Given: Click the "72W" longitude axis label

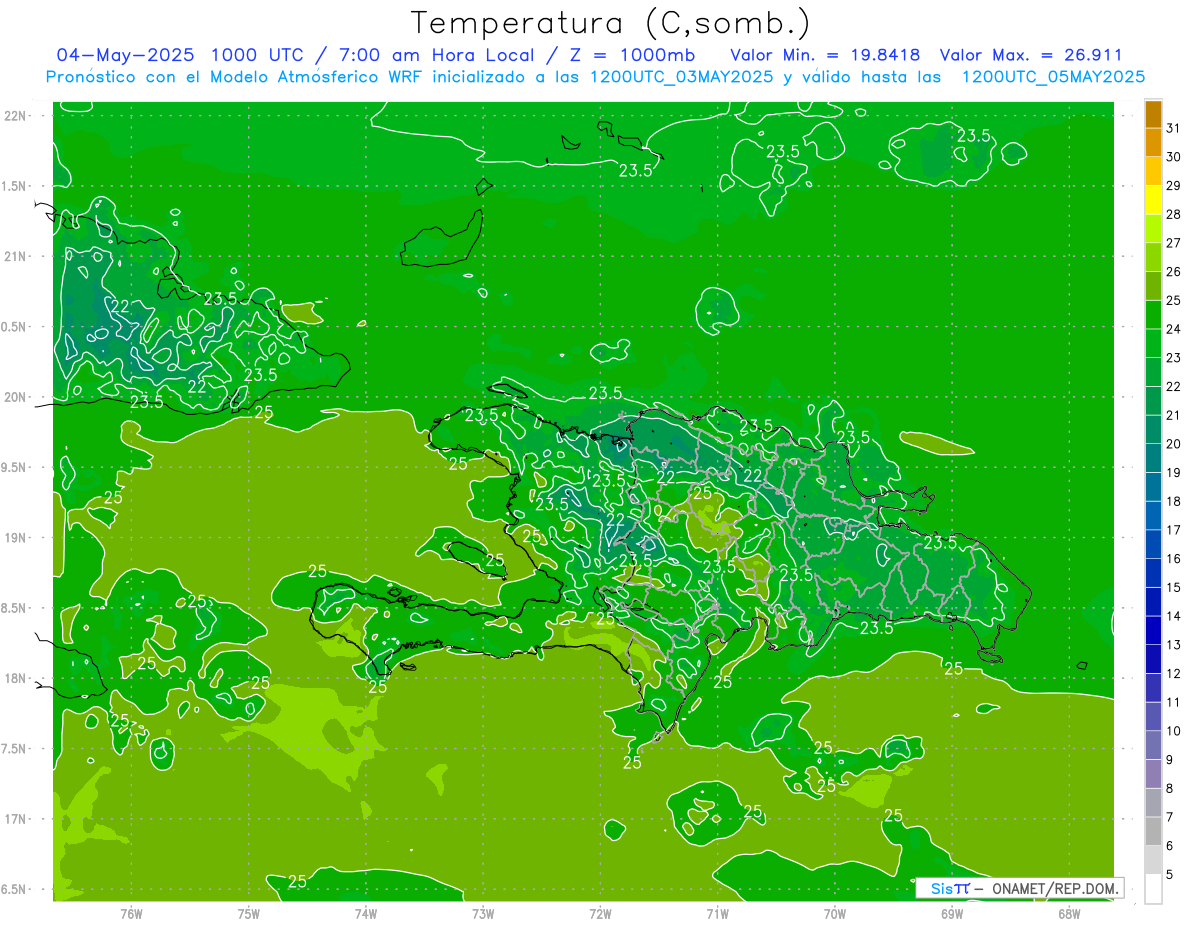Looking at the screenshot, I should 601,914.
